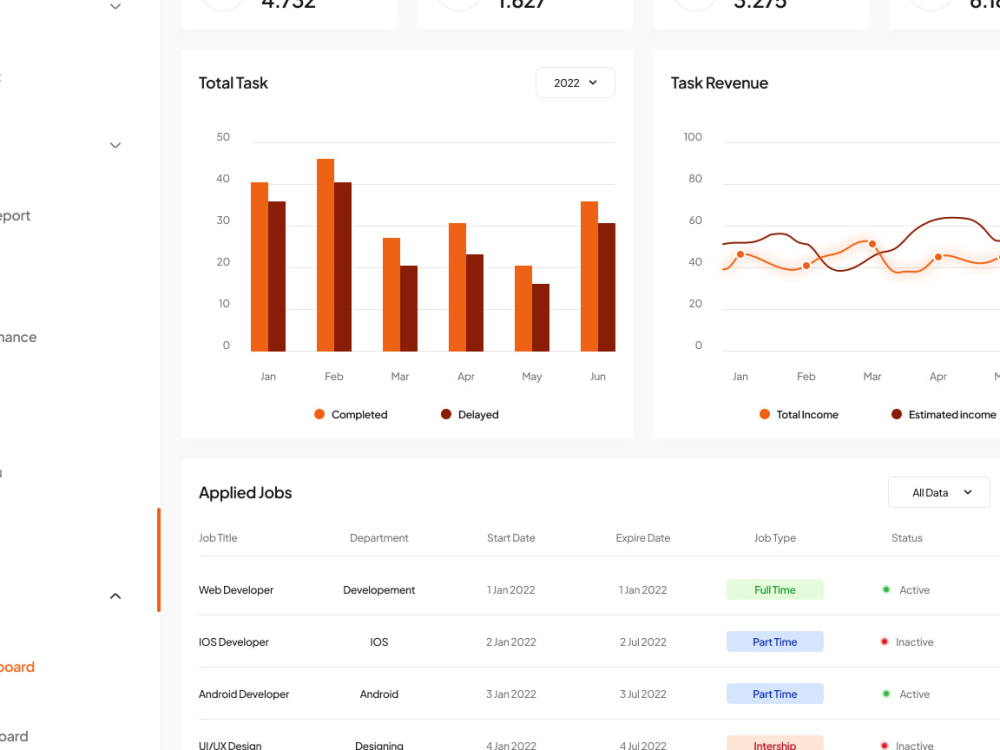Select the Web Developer job title
Image resolution: width=1000 pixels, height=750 pixels.
236,590
